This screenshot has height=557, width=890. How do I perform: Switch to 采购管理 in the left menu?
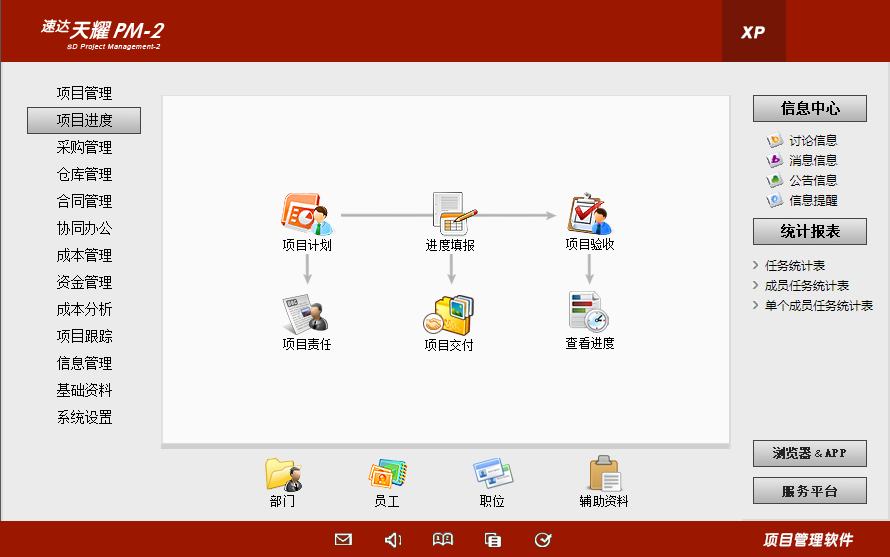coord(84,148)
